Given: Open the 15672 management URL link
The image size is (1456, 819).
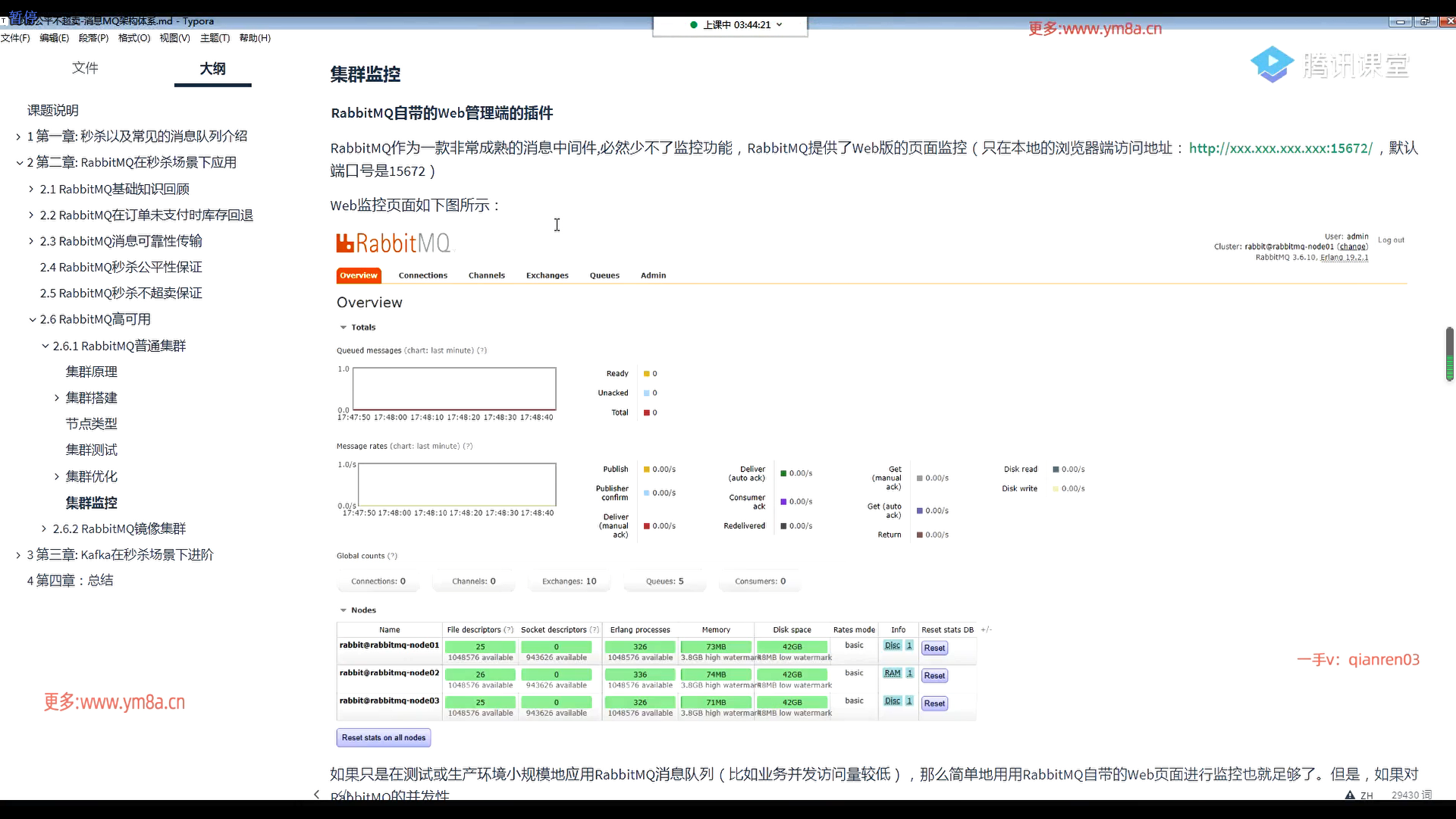Looking at the screenshot, I should tap(1280, 149).
